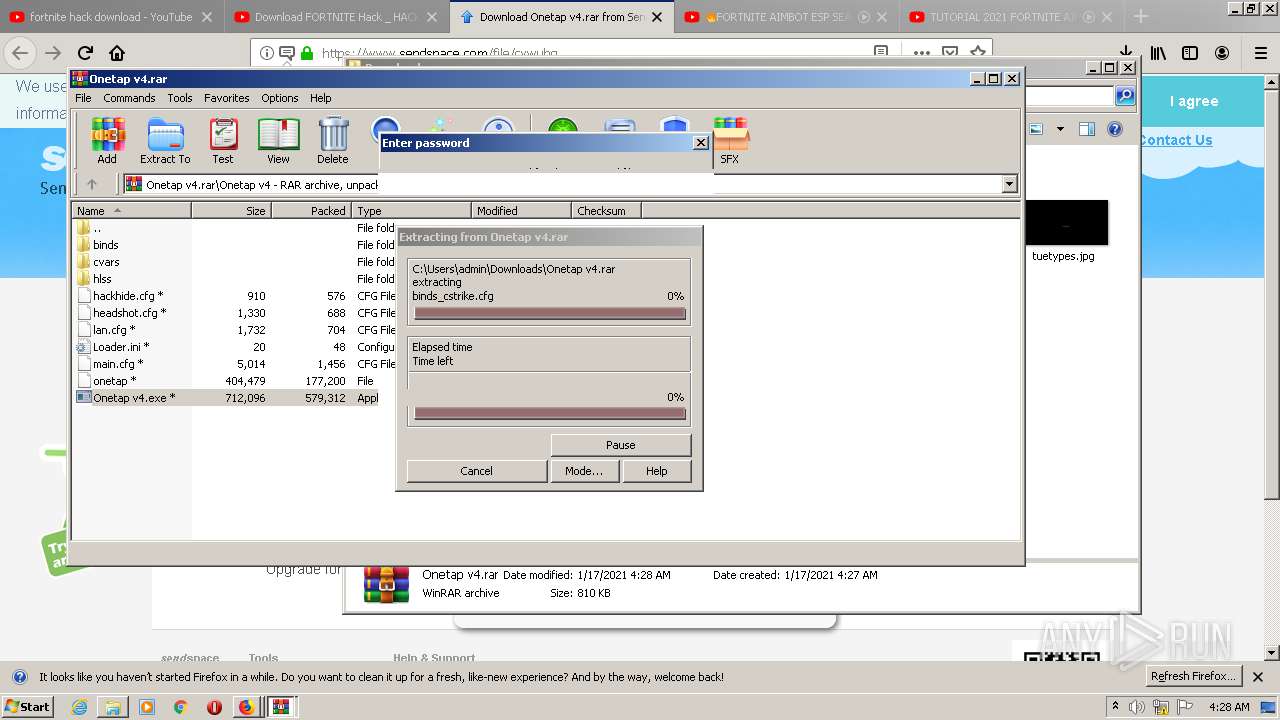
Task: Open Favorites menu in WinRAR
Action: pyautogui.click(x=227, y=98)
